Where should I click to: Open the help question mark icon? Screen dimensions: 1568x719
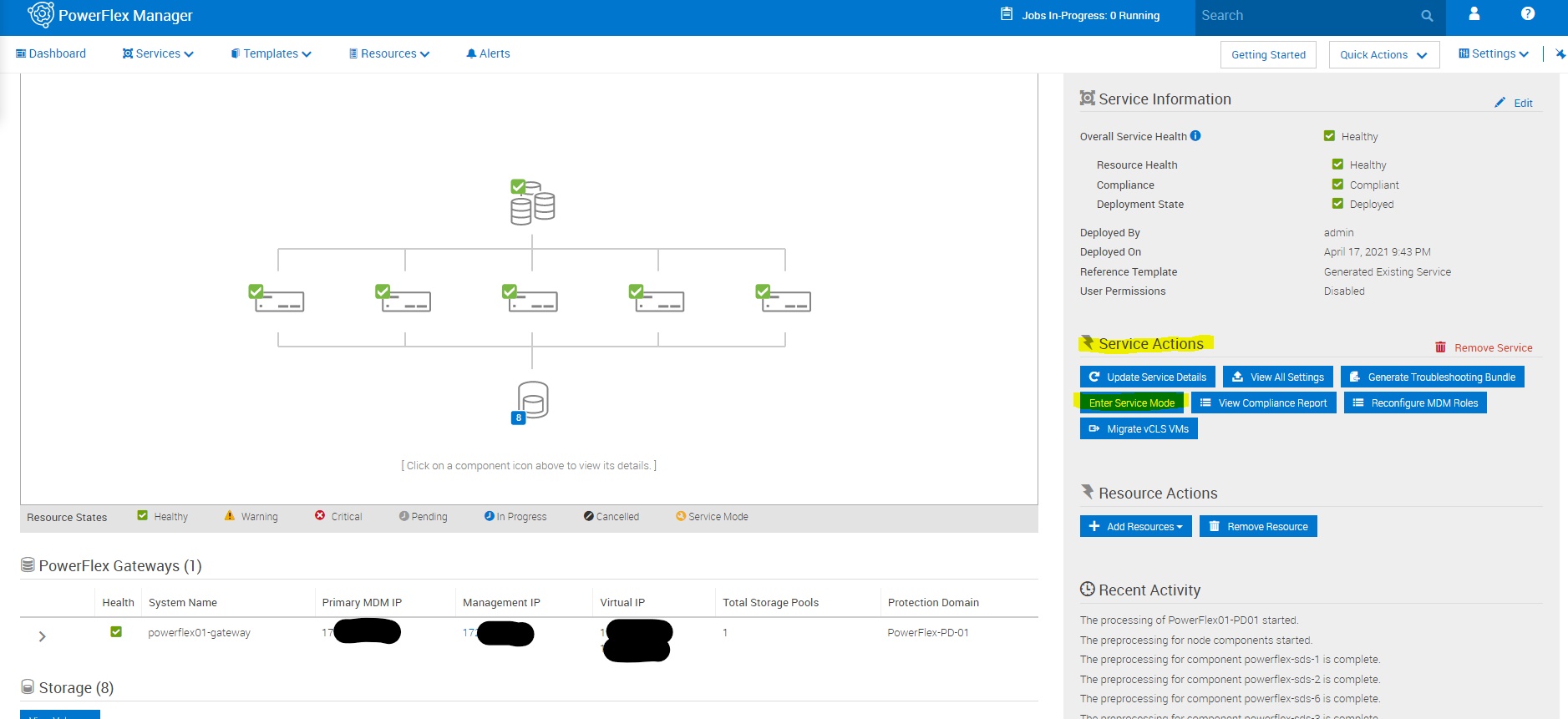pos(1527,14)
